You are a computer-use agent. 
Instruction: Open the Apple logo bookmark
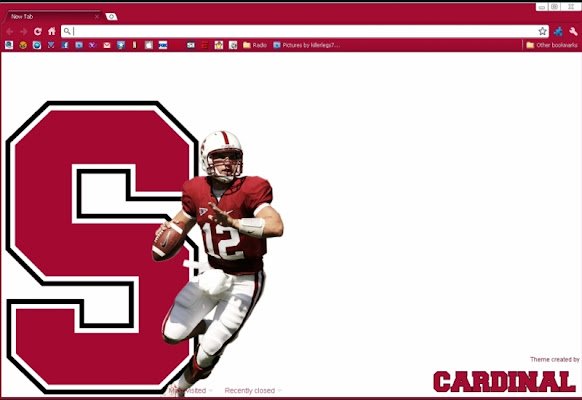click(149, 45)
